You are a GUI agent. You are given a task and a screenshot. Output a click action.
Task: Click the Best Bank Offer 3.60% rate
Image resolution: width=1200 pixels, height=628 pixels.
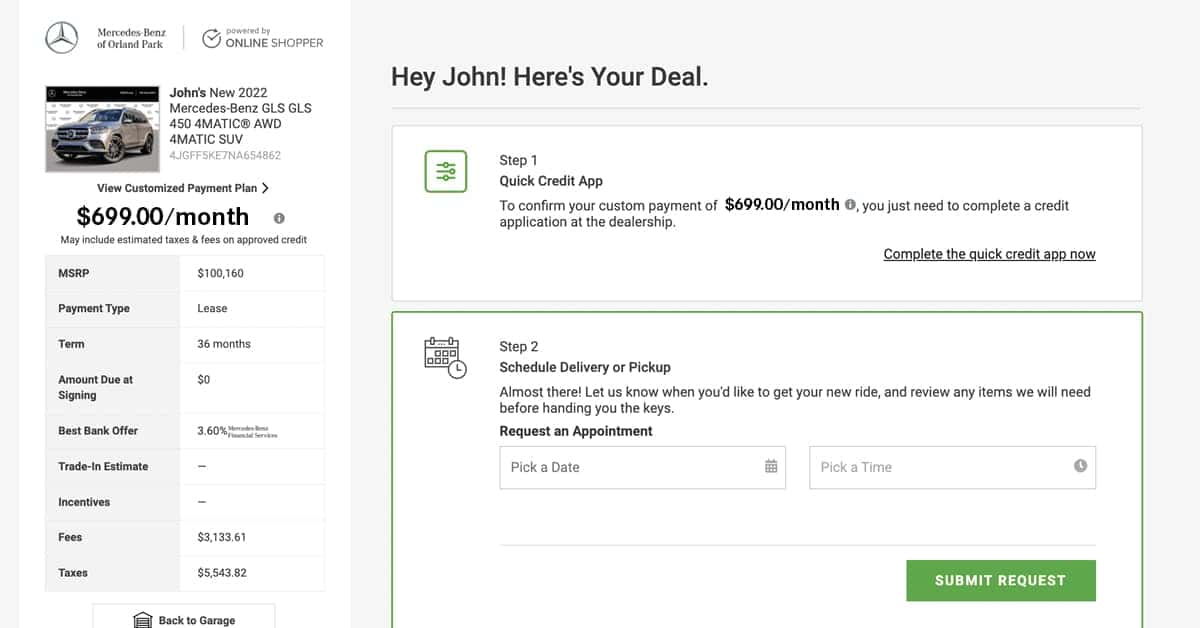[x=212, y=431]
